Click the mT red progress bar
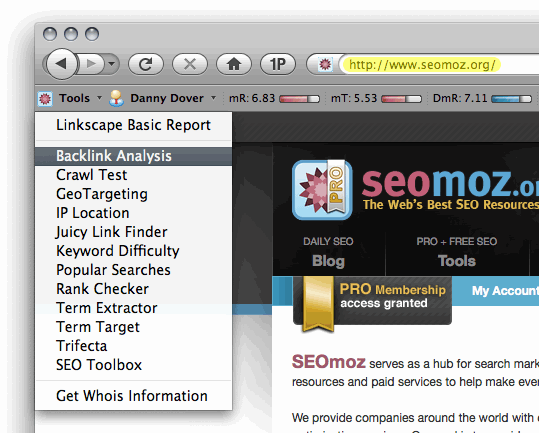539x433 pixels. [x=402, y=99]
